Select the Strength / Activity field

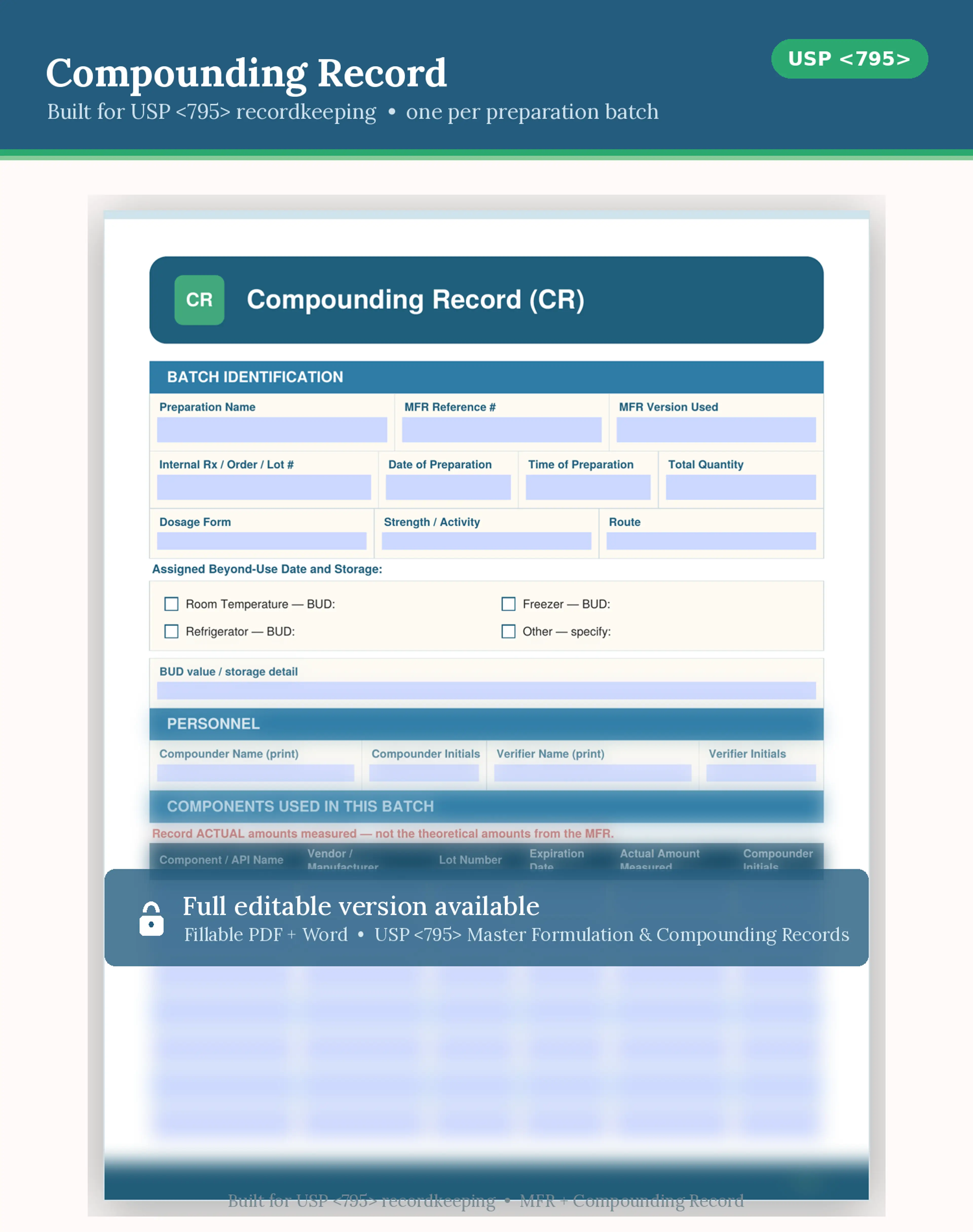pyautogui.click(x=486, y=541)
